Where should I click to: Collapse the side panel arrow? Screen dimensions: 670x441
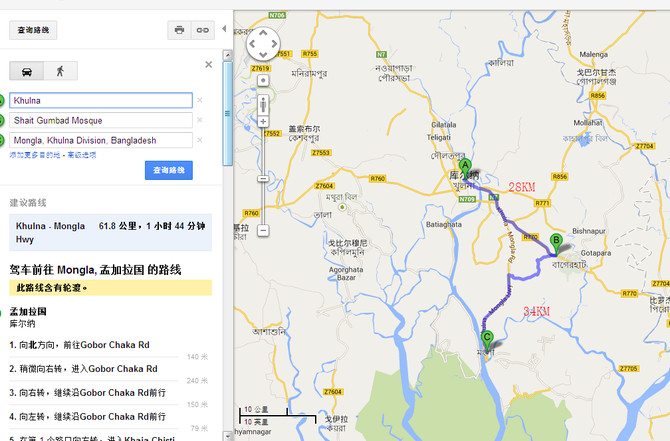pos(224,29)
